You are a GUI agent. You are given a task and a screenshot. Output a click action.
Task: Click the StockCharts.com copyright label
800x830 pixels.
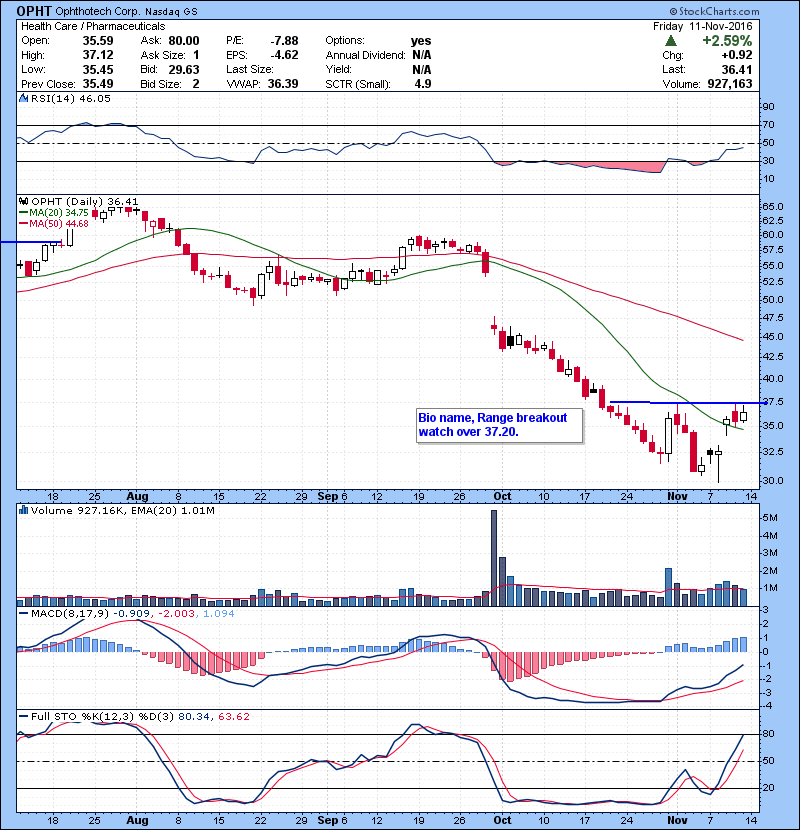click(x=714, y=11)
